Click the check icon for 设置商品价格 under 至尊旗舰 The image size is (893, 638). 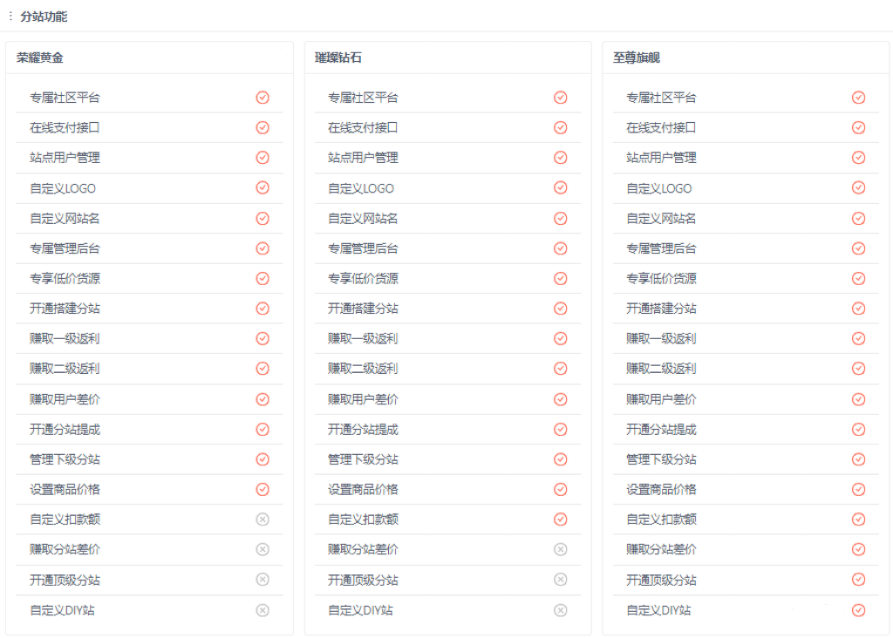click(x=858, y=489)
